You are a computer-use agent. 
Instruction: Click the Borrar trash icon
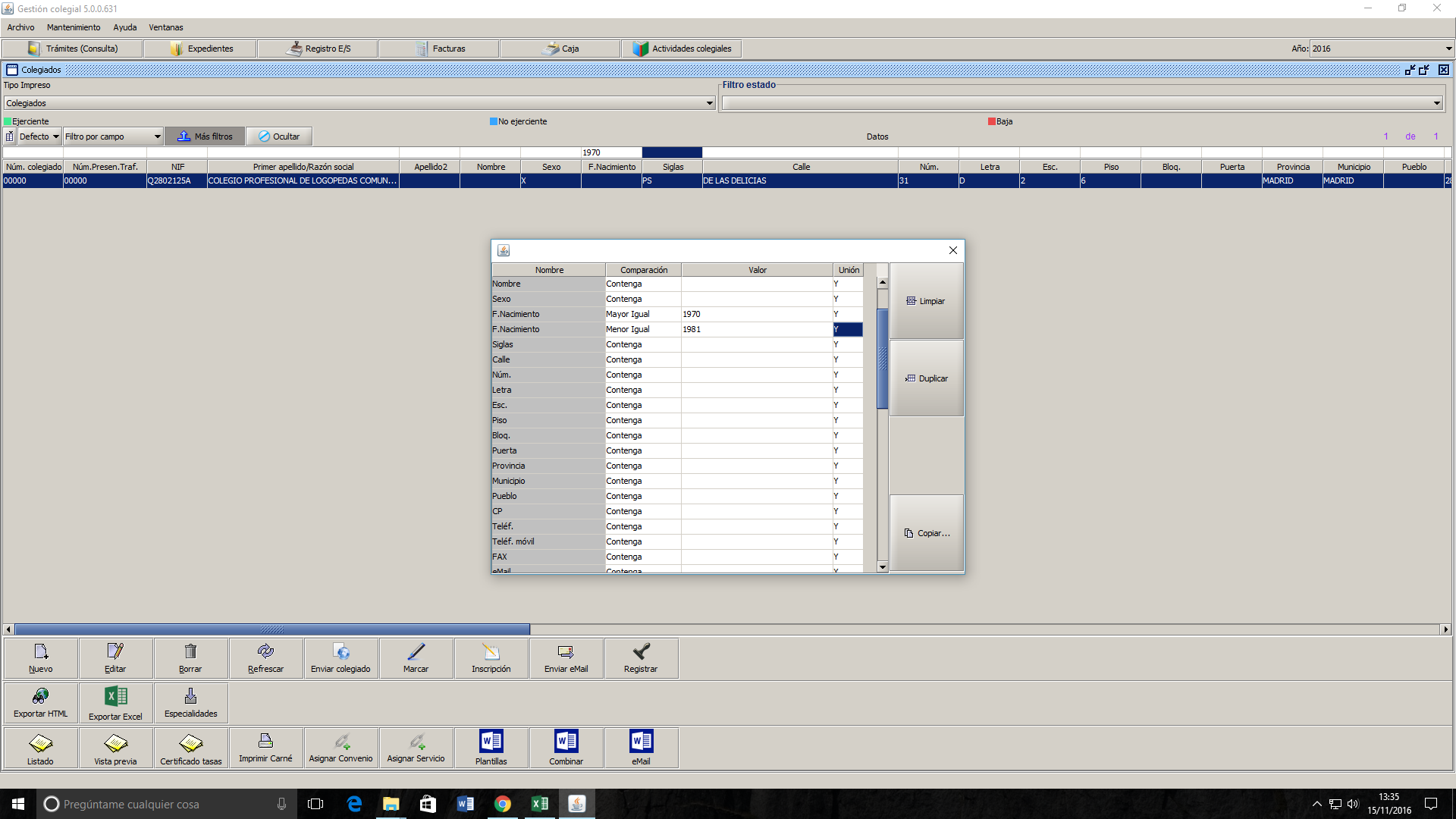190,651
